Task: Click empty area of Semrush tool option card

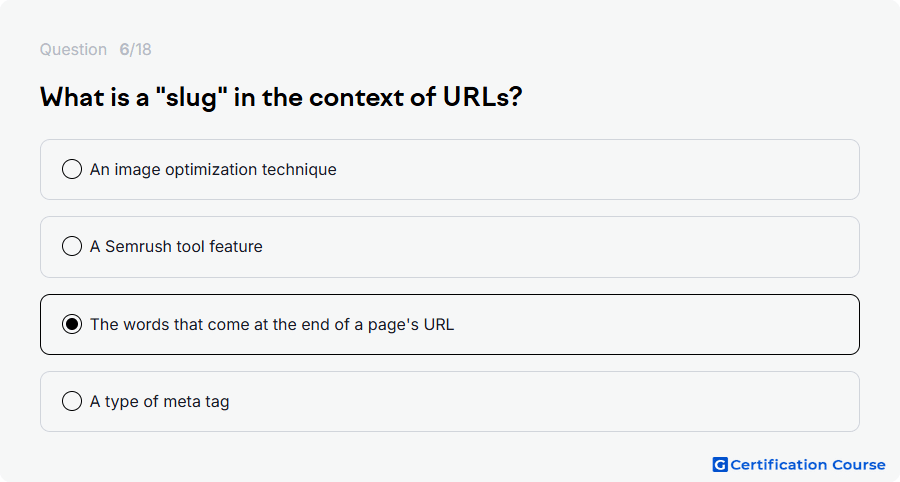Action: pos(562,247)
